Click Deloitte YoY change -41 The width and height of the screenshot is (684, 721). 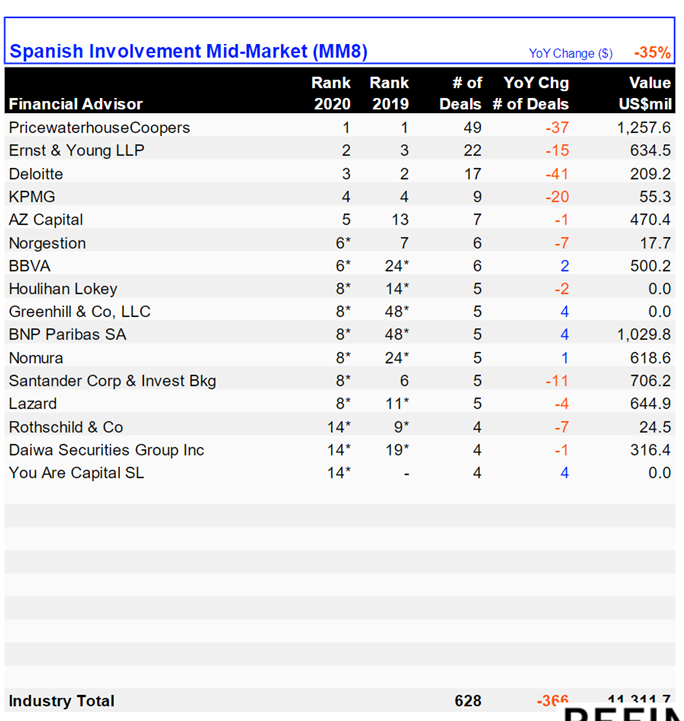click(x=557, y=174)
